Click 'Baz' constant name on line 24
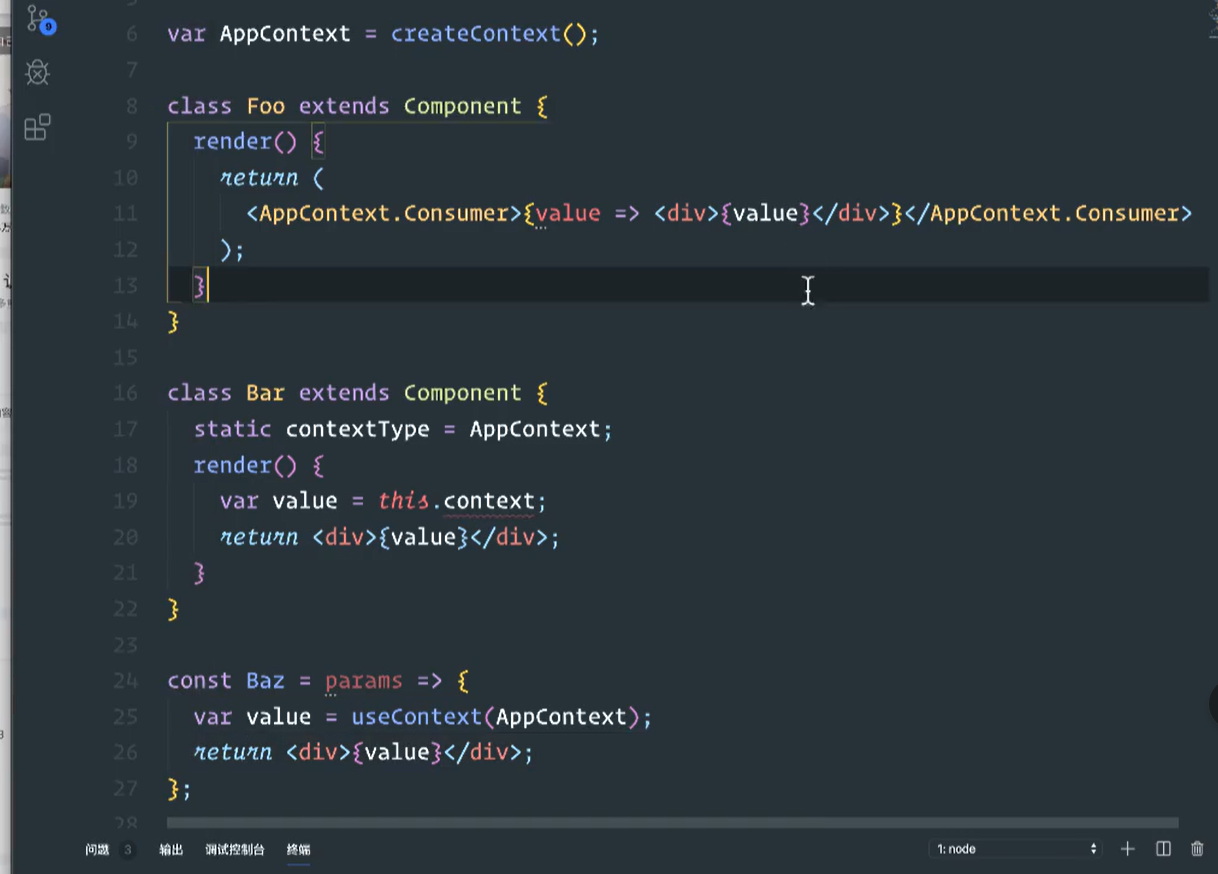1218x874 pixels. point(266,681)
